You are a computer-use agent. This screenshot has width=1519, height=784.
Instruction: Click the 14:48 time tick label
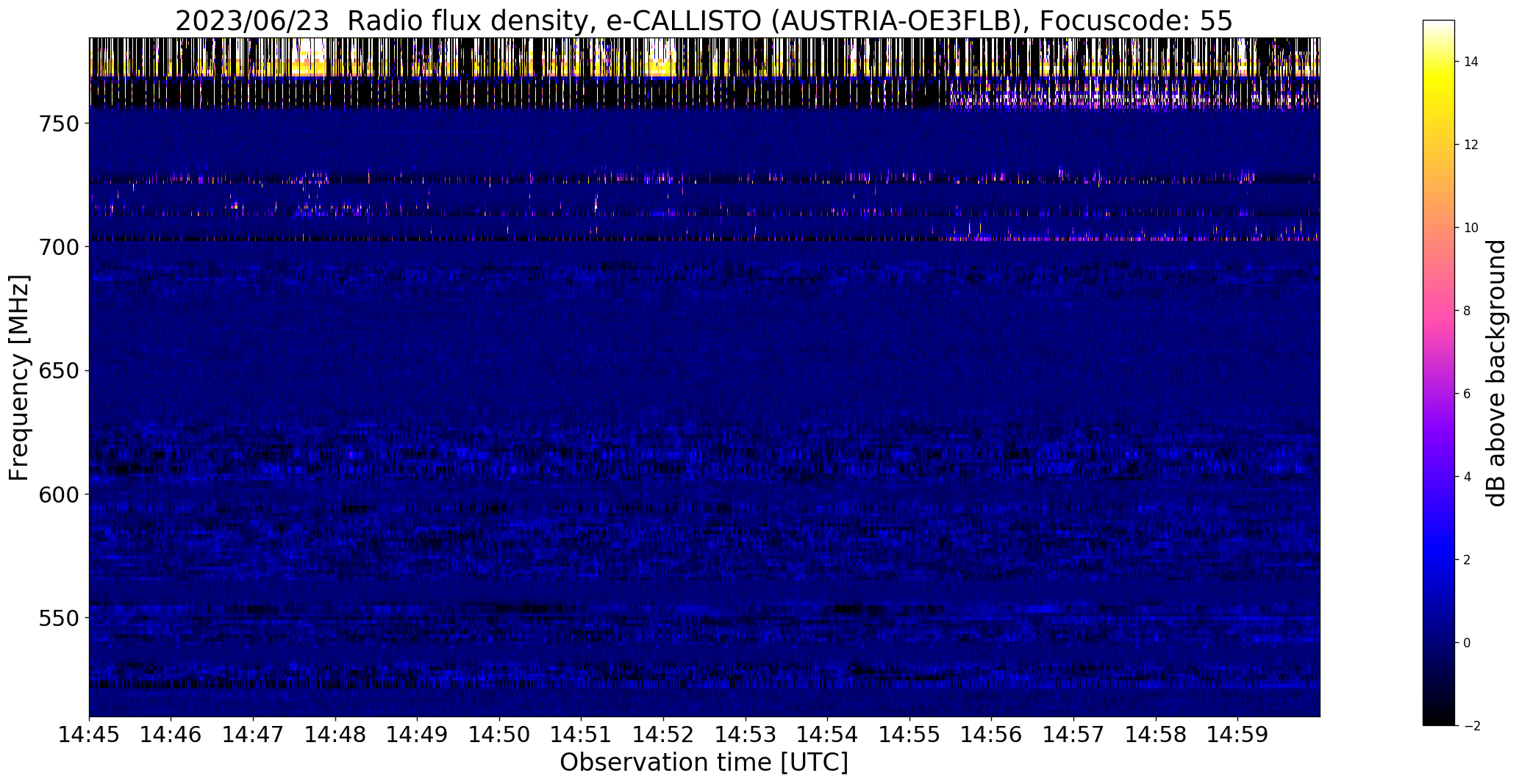(336, 734)
